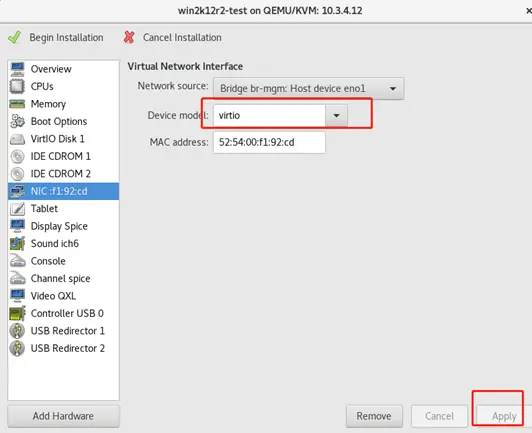532x433 pixels.
Task: Click the Cancel button
Action: click(439, 416)
